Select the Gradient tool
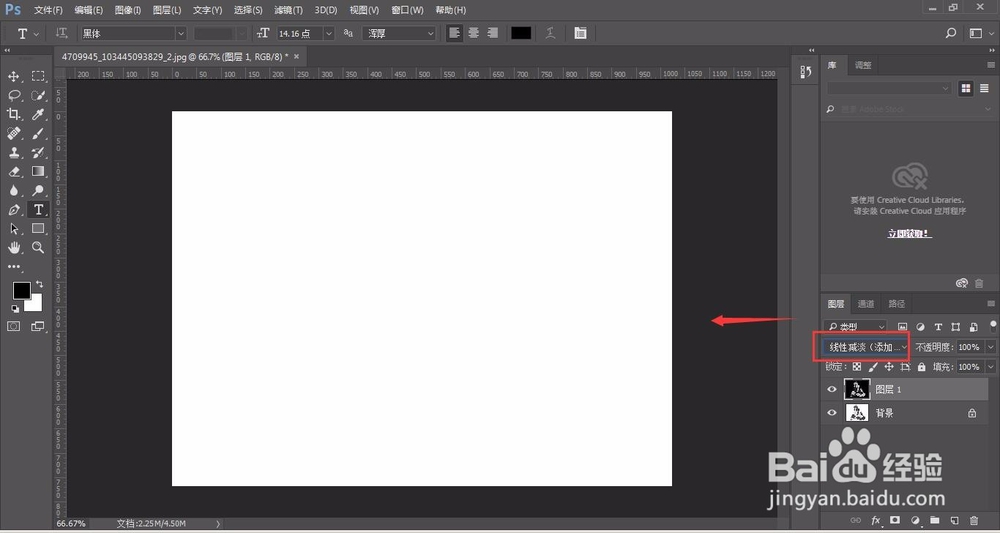 coord(38,172)
